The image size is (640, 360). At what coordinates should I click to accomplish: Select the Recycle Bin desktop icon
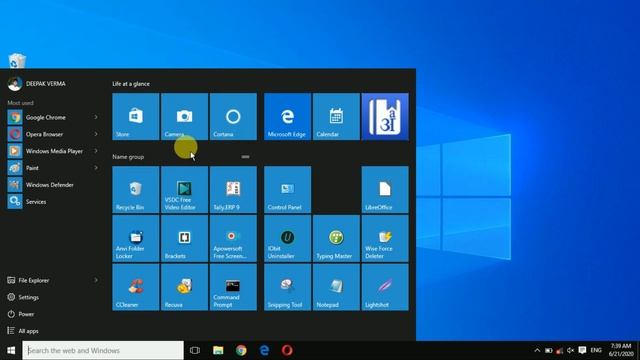coord(17,61)
